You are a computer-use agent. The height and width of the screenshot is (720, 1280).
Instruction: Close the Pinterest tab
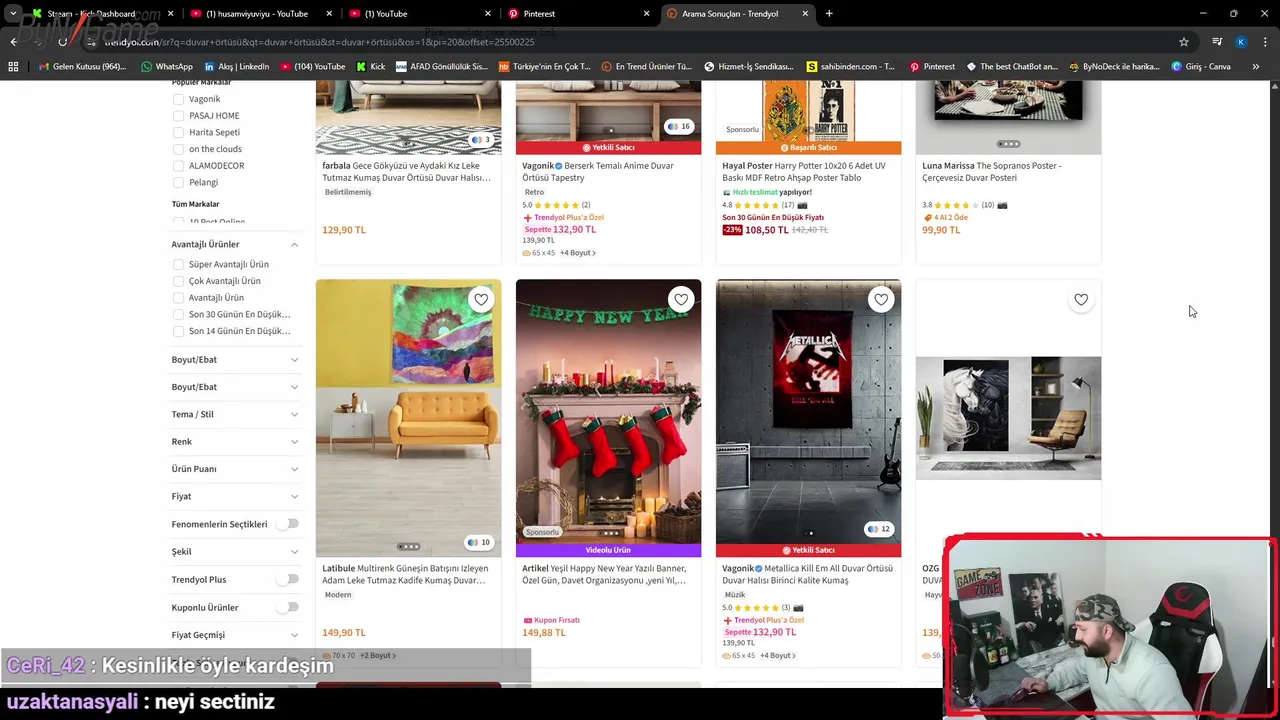click(646, 14)
